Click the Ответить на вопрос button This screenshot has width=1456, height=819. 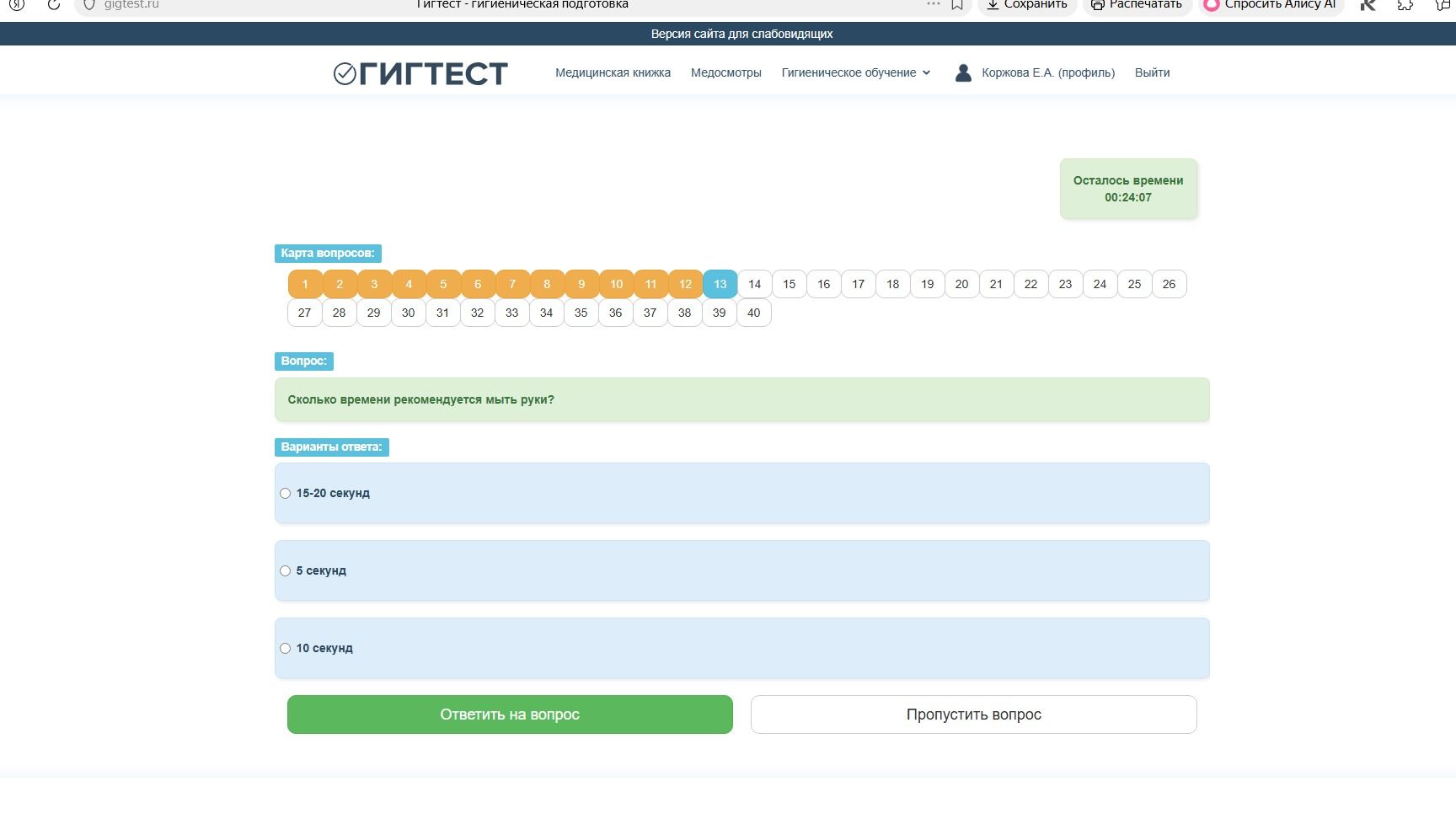tap(510, 715)
